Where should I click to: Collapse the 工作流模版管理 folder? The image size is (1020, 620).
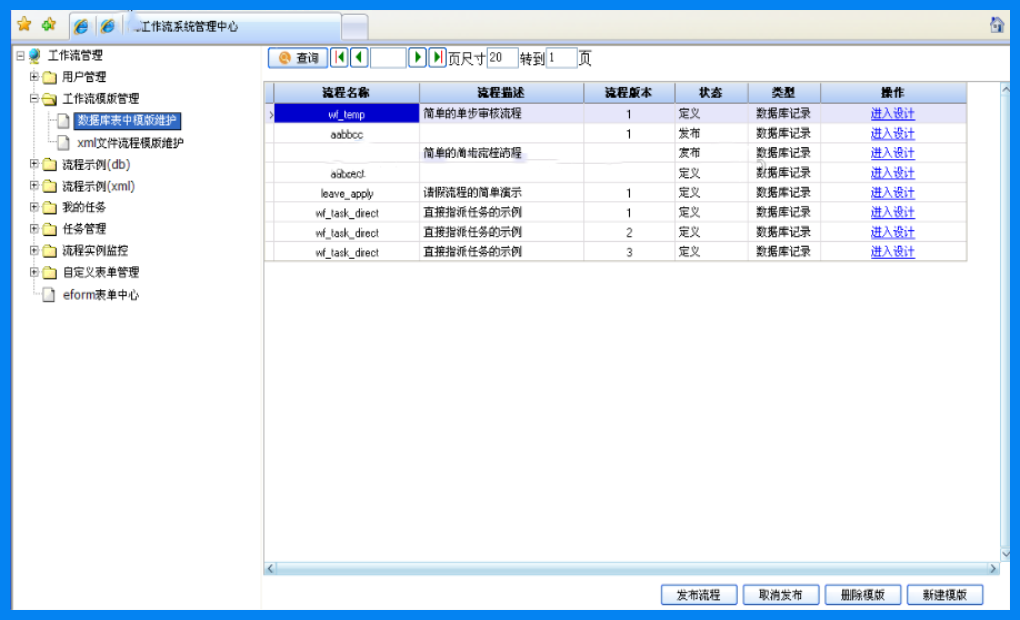pos(34,98)
